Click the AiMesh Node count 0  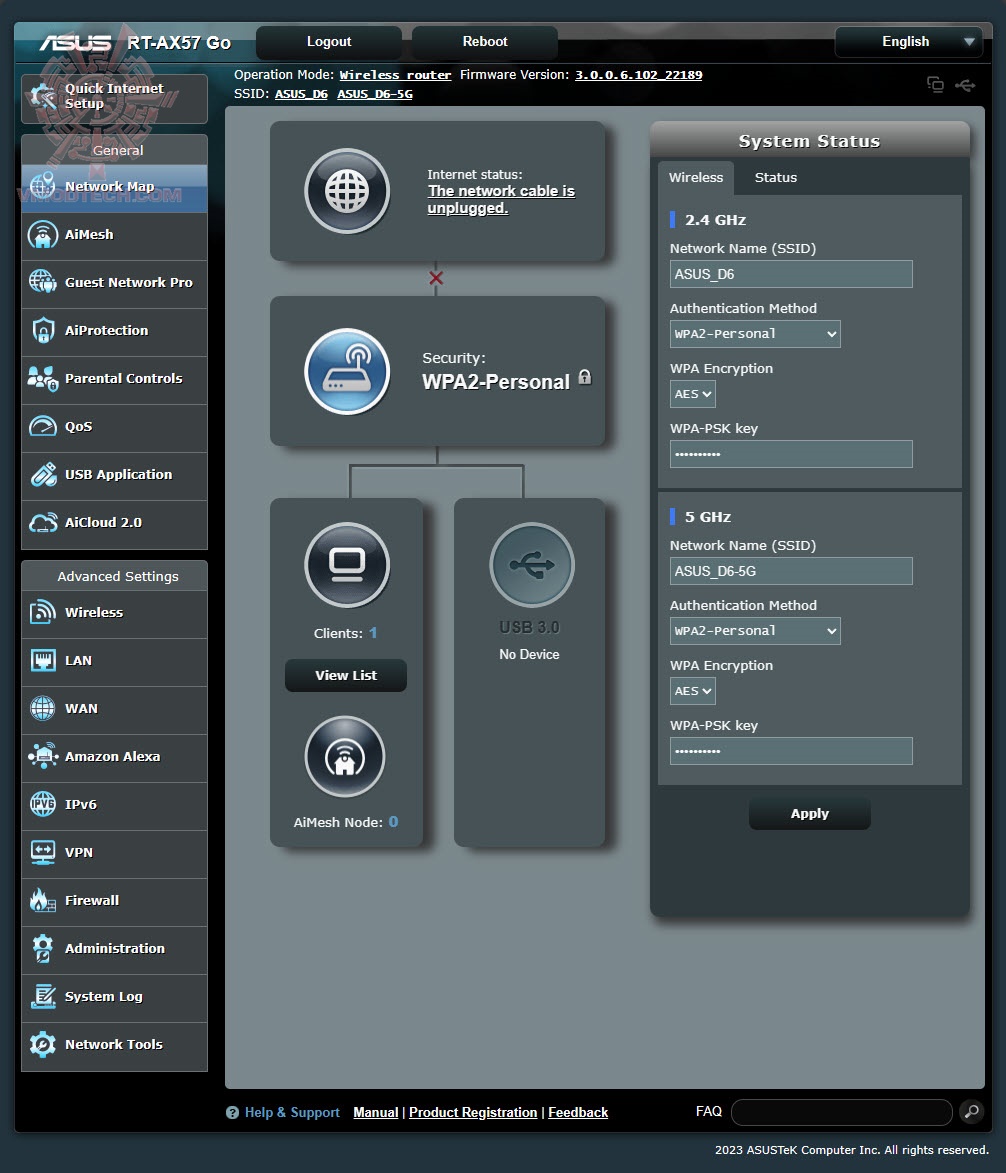[393, 822]
